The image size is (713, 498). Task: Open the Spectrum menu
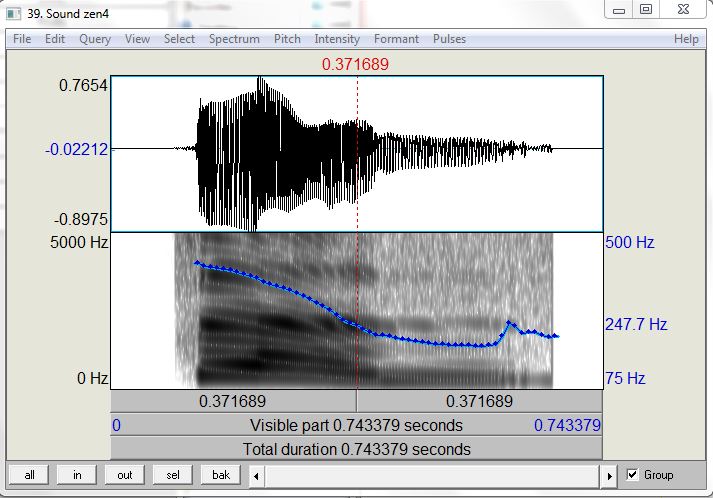click(234, 39)
